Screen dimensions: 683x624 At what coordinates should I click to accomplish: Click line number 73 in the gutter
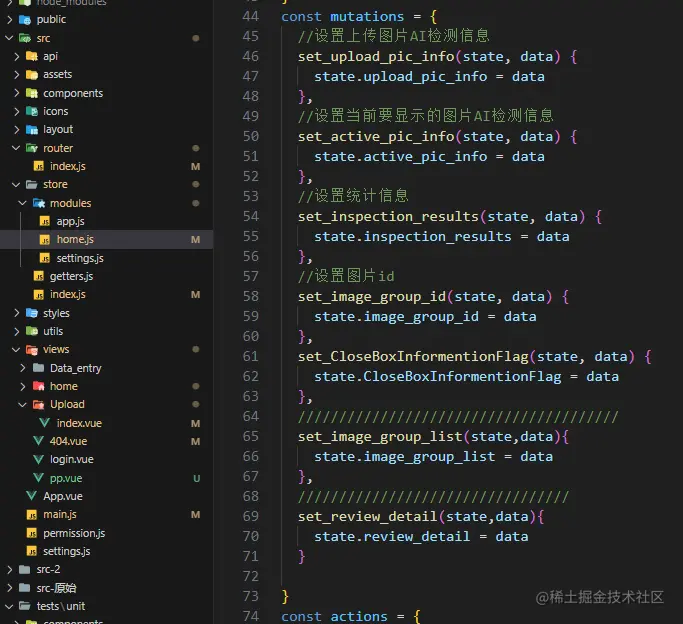(250, 596)
